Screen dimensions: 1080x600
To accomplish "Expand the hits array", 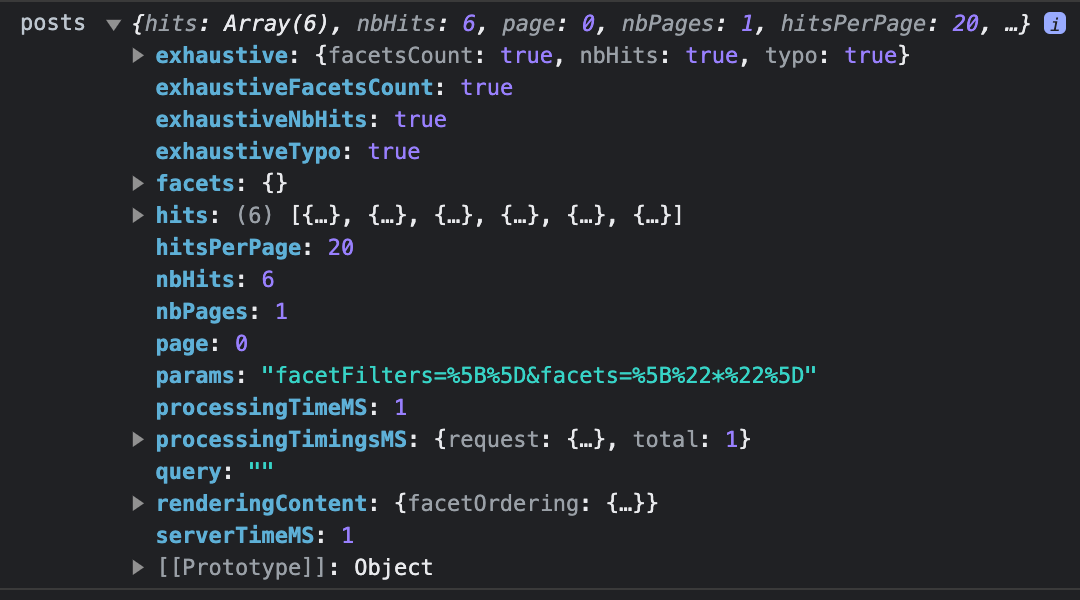I will (x=138, y=215).
